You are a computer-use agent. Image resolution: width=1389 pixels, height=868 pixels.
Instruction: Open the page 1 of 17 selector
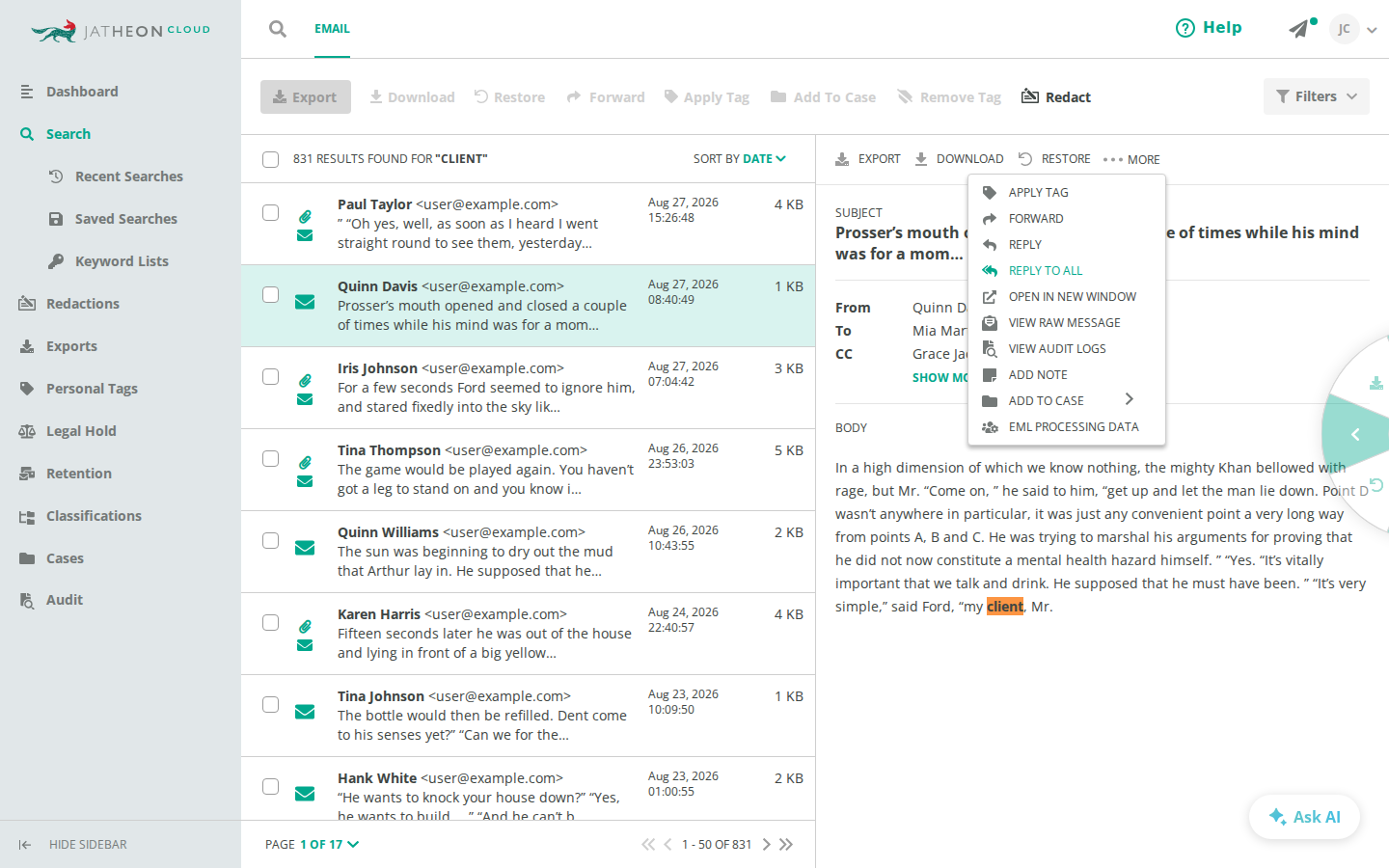pos(329,845)
